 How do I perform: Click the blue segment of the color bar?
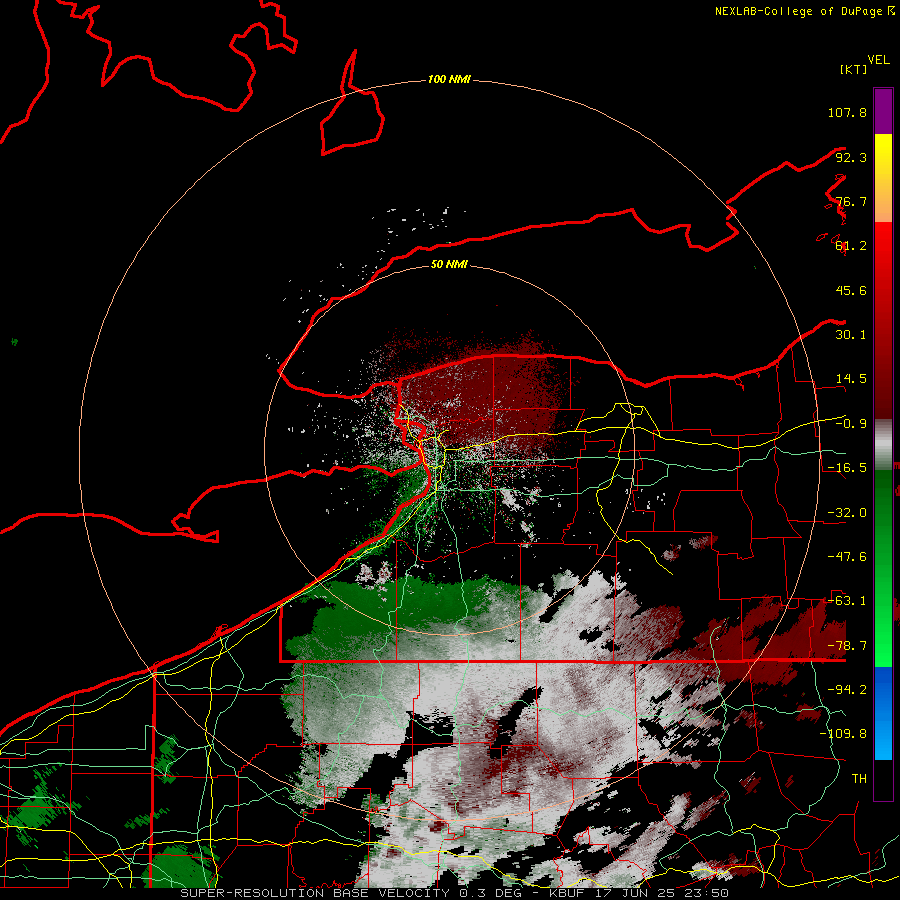(x=883, y=713)
